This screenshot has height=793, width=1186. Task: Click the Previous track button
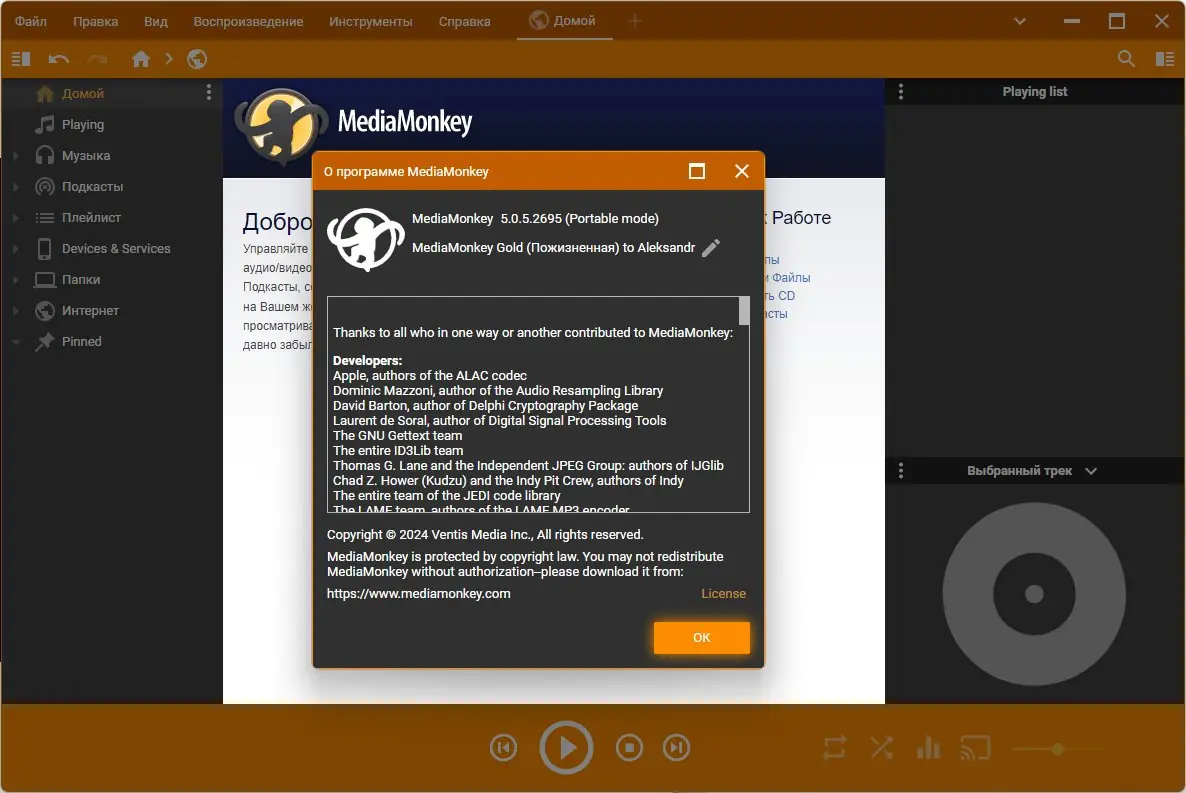[503, 748]
